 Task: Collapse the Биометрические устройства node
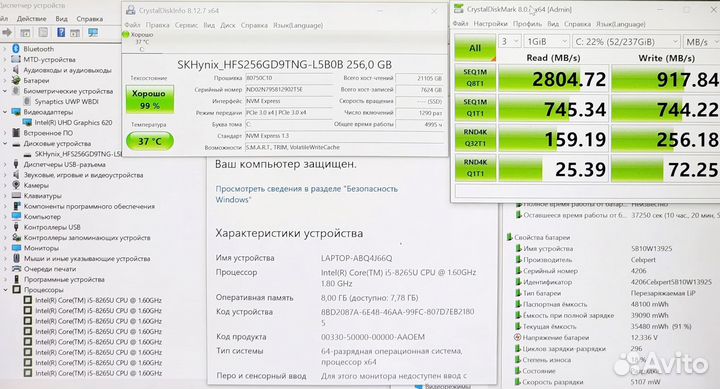pyautogui.click(x=5, y=91)
